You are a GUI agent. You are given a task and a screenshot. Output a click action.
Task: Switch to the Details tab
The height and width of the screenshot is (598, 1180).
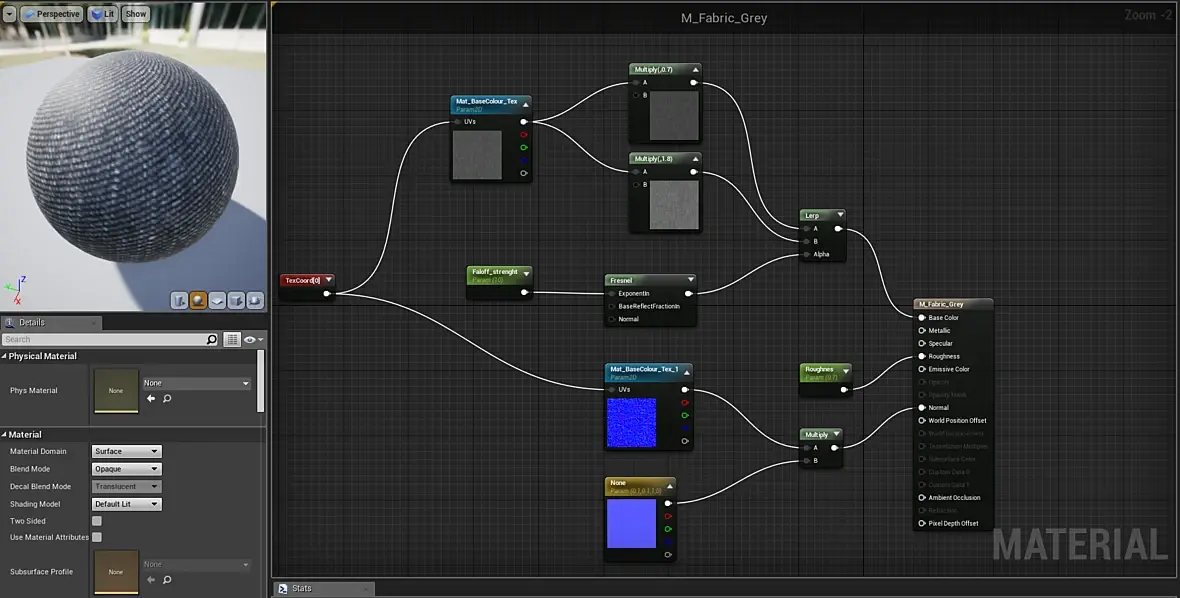point(51,323)
